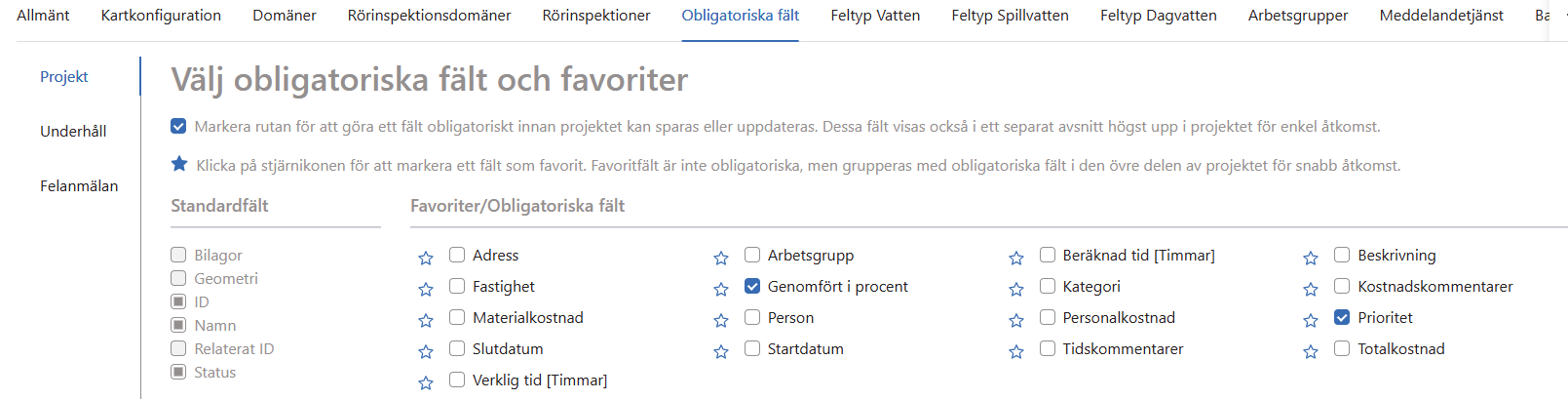Uncheck the Prioritet checkbox
1568x400 pixels.
[x=1342, y=317]
